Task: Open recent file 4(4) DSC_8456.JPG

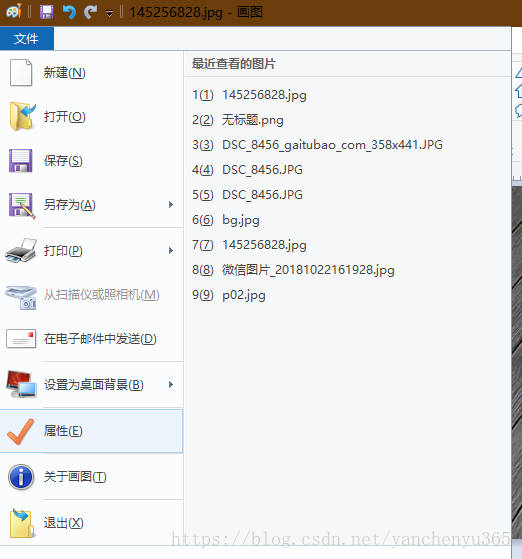Action: 247,170
